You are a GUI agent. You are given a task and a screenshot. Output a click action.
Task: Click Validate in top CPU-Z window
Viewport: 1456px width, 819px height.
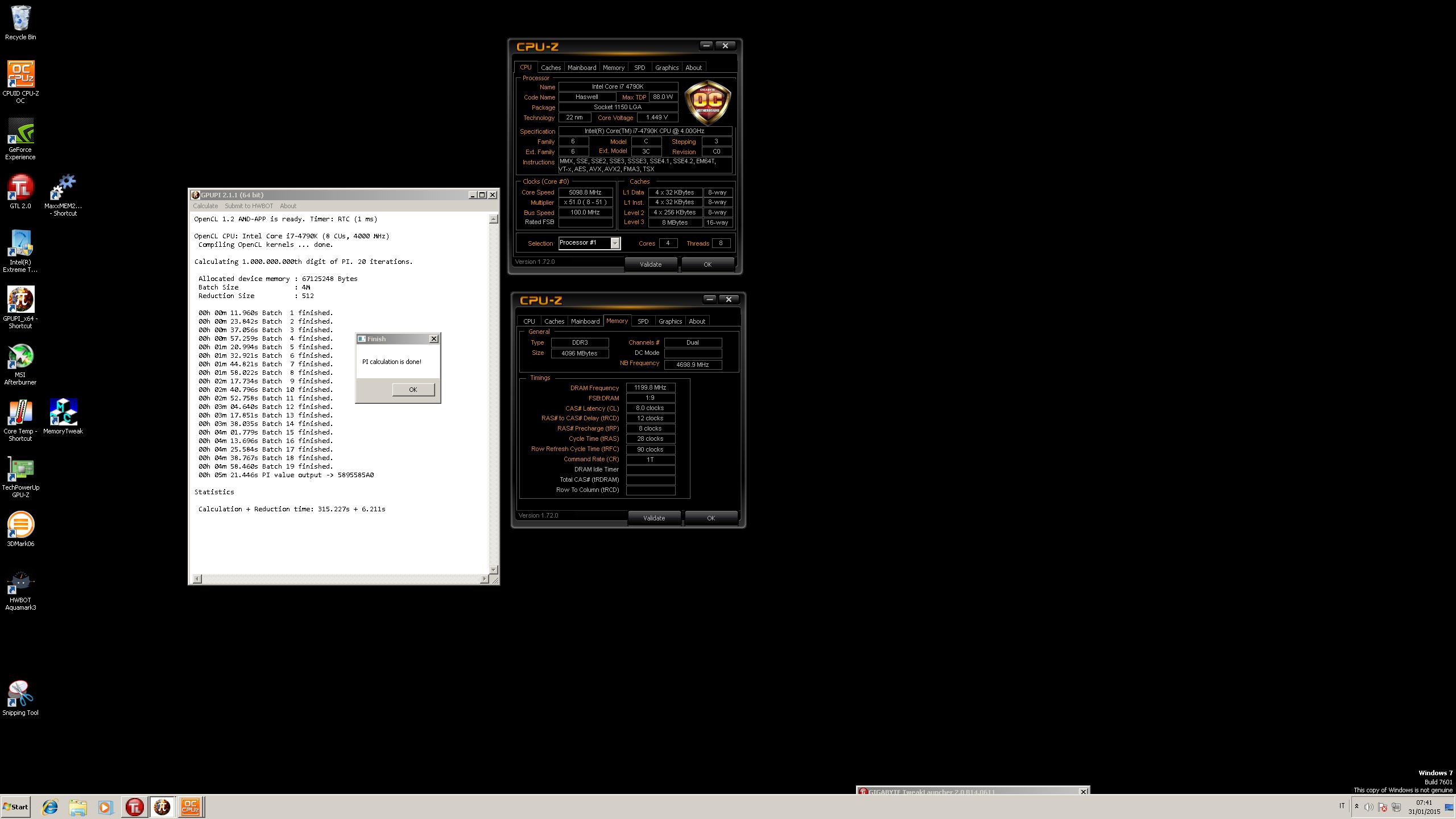pos(651,264)
